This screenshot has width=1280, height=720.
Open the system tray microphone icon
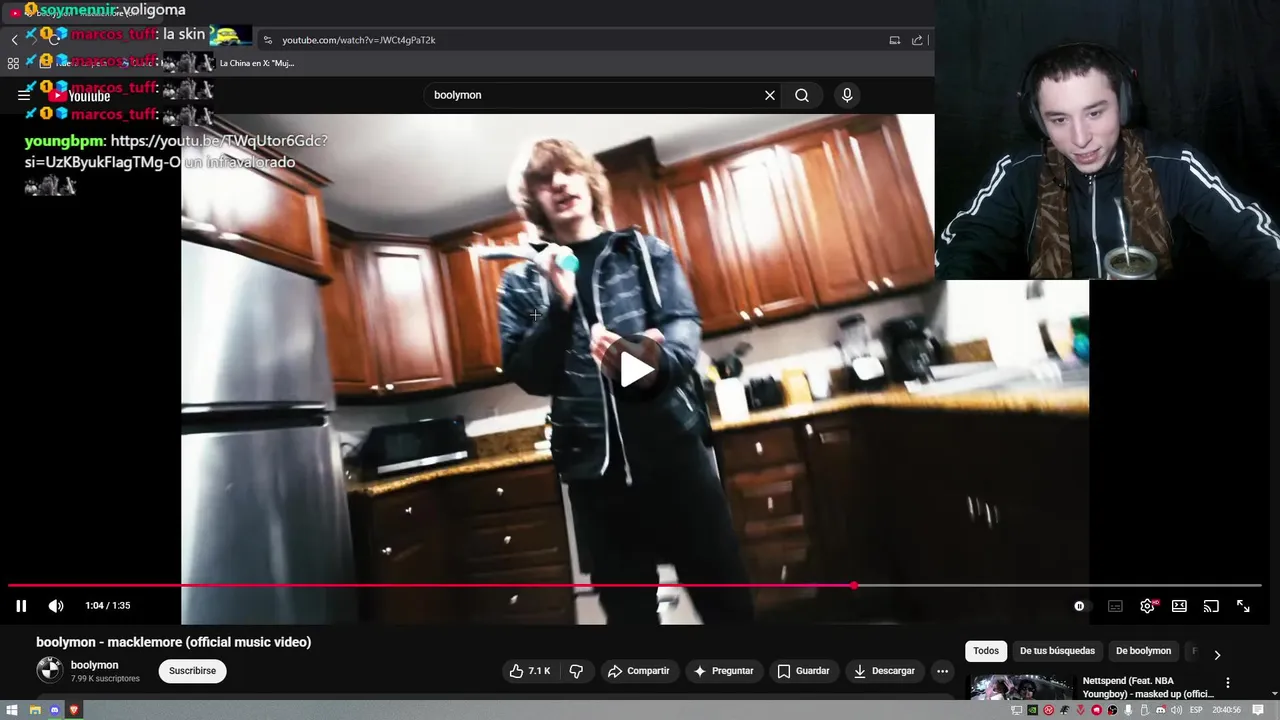point(1128,710)
